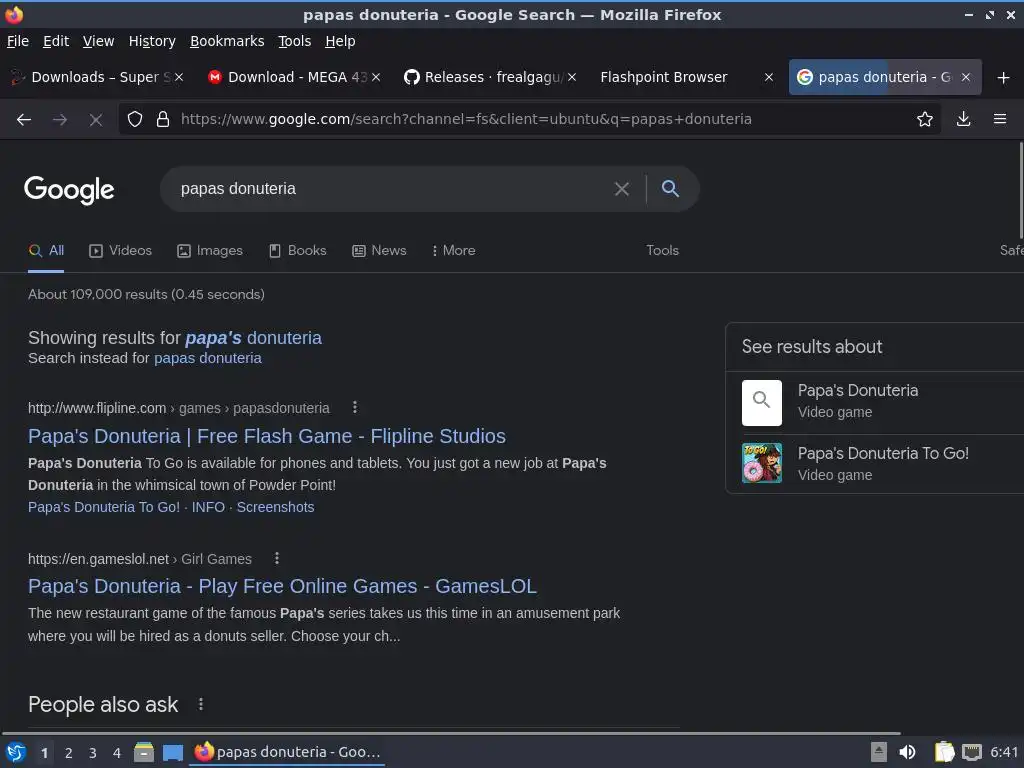This screenshot has height=768, width=1024.
Task: Open the INFO sitelink
Action: (x=208, y=507)
